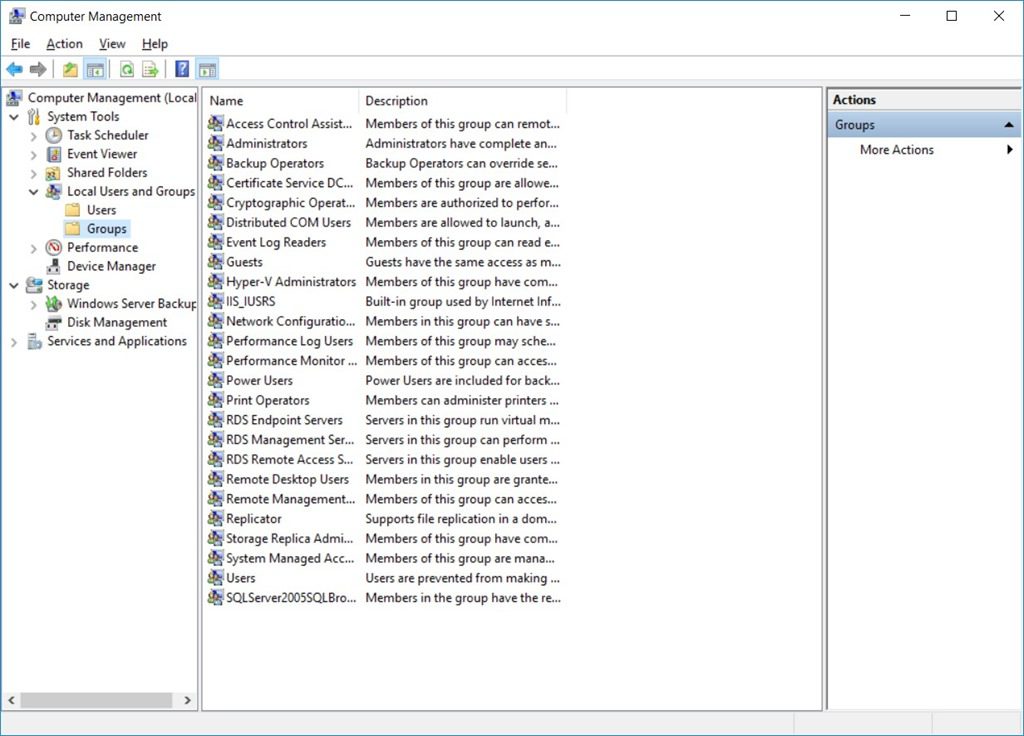Viewport: 1024px width, 736px height.
Task: Collapse the Groups section using its chevron
Action: pyautogui.click(x=1009, y=124)
